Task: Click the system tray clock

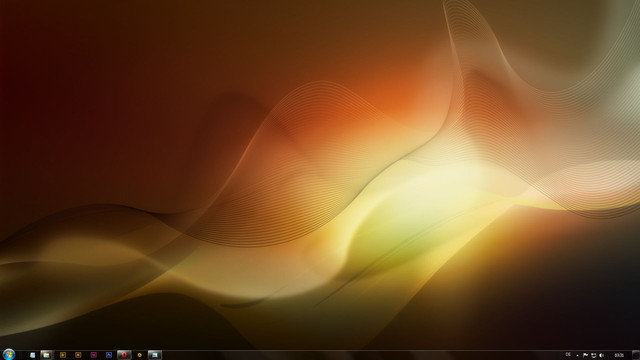Action: coord(619,355)
